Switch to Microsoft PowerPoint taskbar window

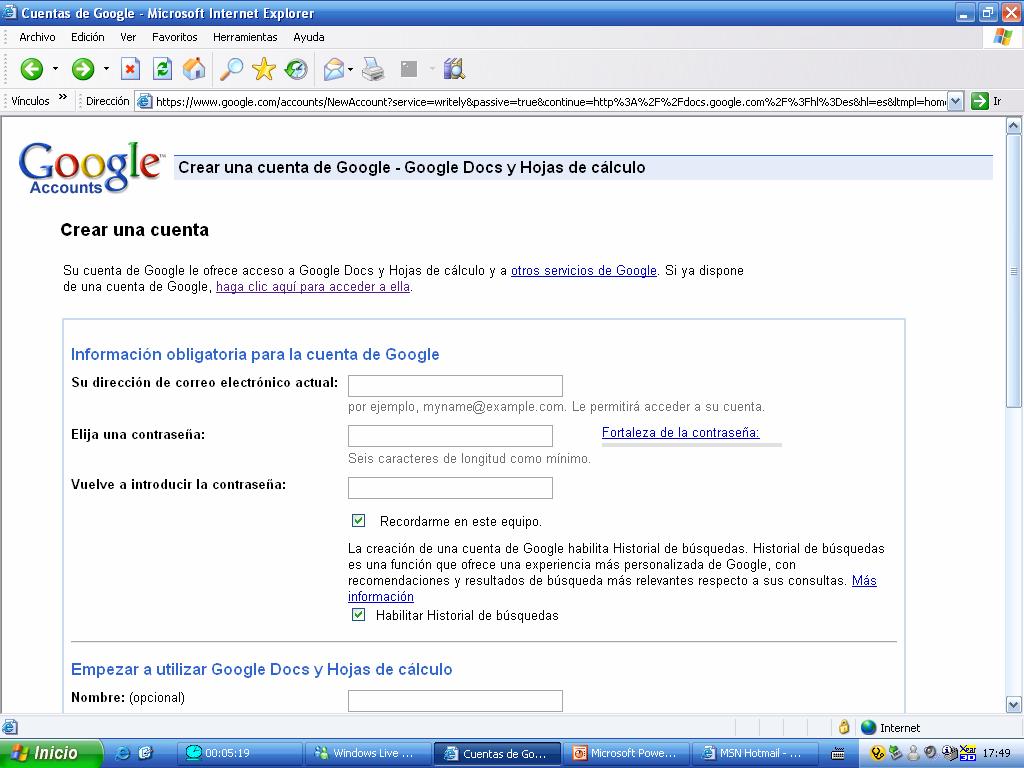coord(626,753)
